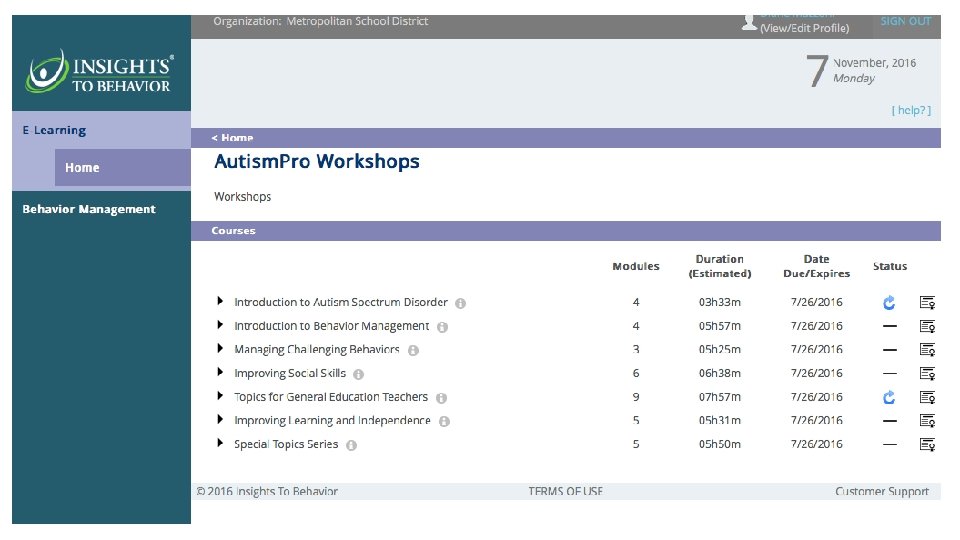Click the user profile avatar icon

click(749, 23)
